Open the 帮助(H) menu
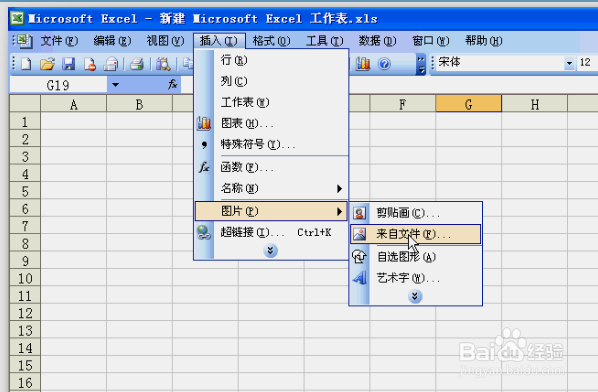This screenshot has width=598, height=392. point(484,41)
